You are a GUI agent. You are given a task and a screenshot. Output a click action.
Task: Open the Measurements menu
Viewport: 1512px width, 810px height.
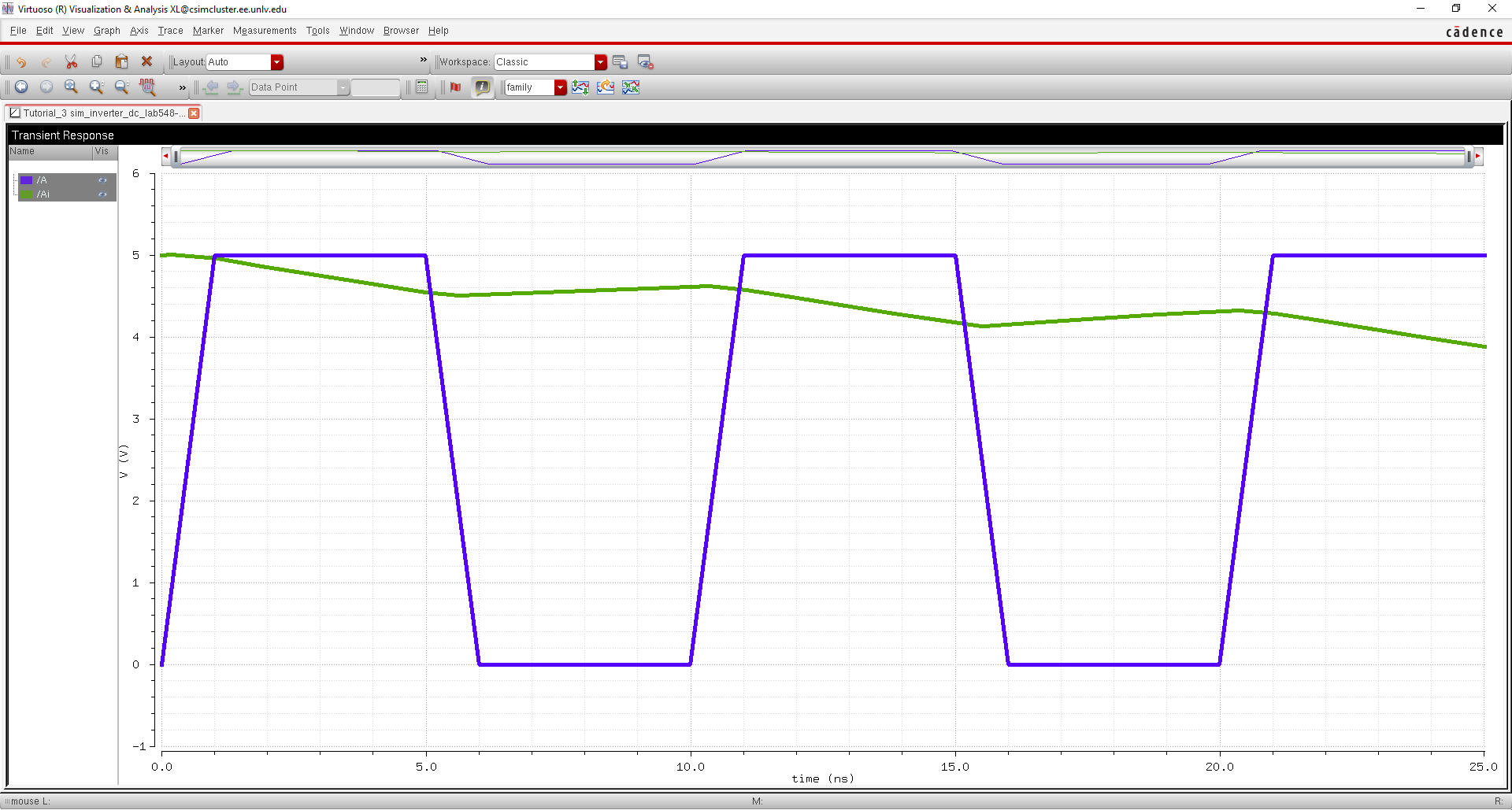265,31
